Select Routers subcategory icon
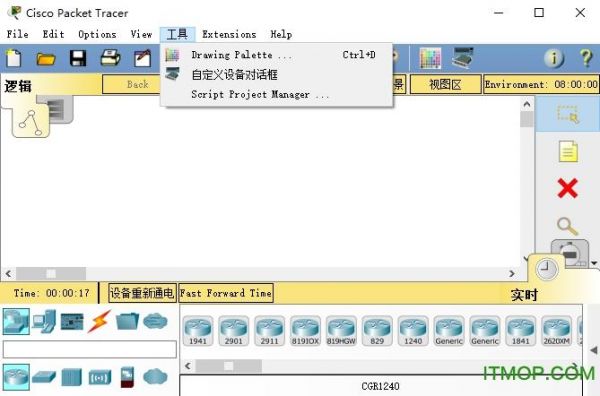 point(16,377)
